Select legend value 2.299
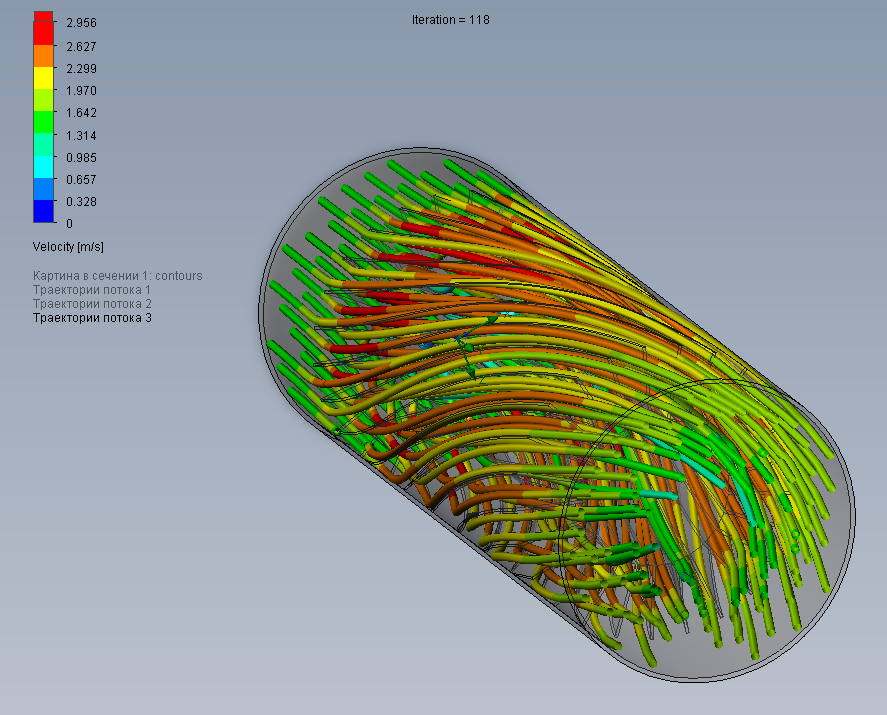This screenshot has height=715, width=887. point(81,68)
